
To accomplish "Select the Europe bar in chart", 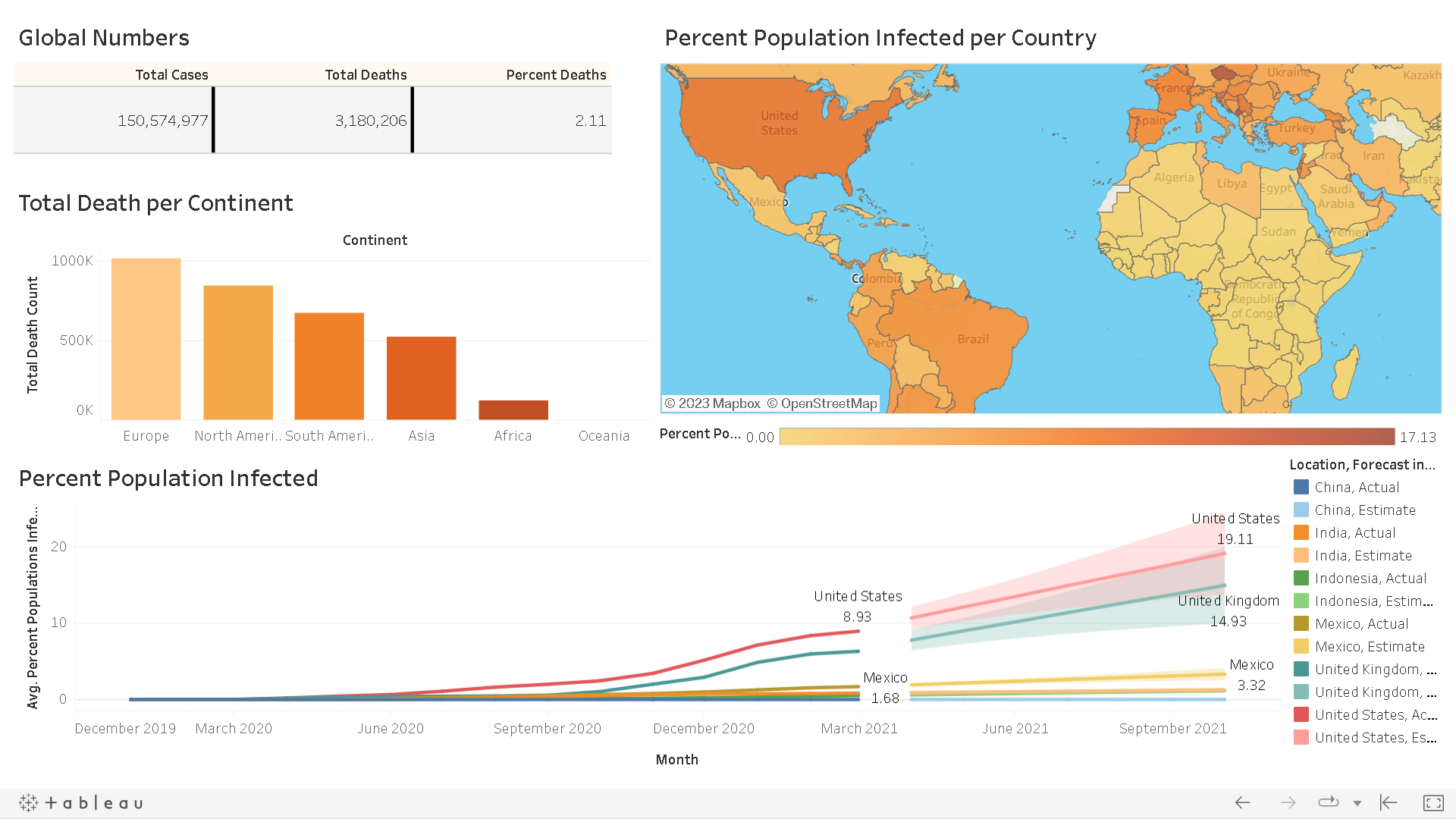I will click(x=146, y=339).
